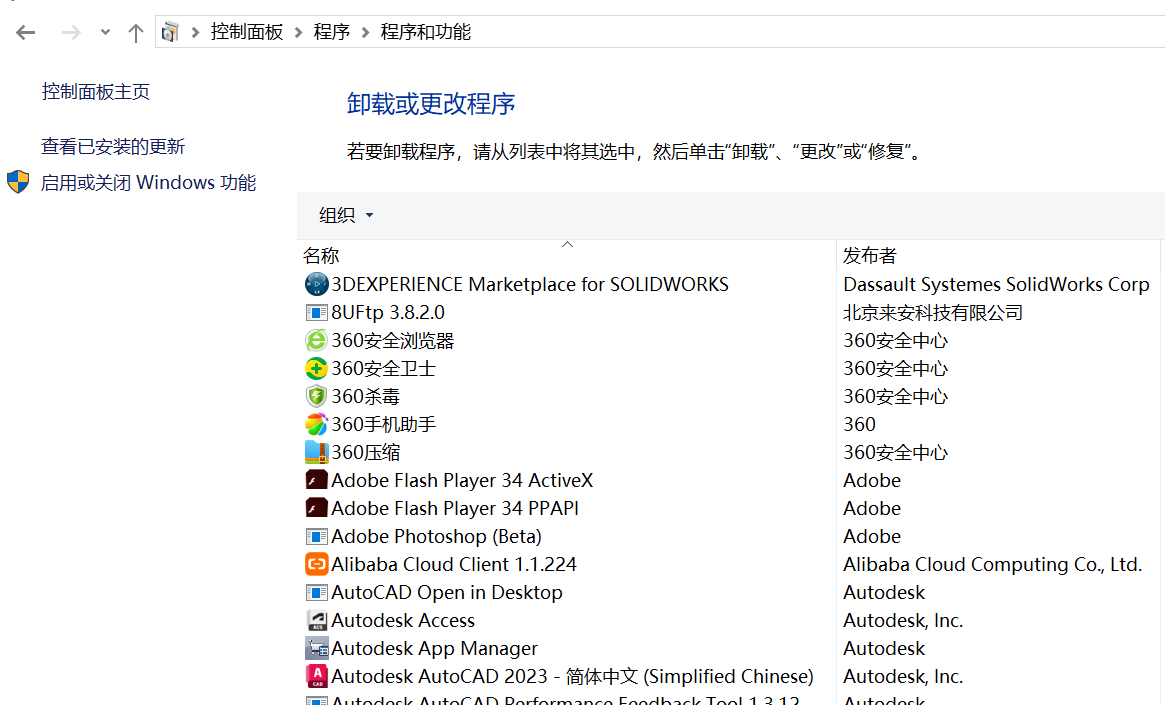Select the 360杀毒 entry name
The image size is (1165, 705).
[366, 396]
